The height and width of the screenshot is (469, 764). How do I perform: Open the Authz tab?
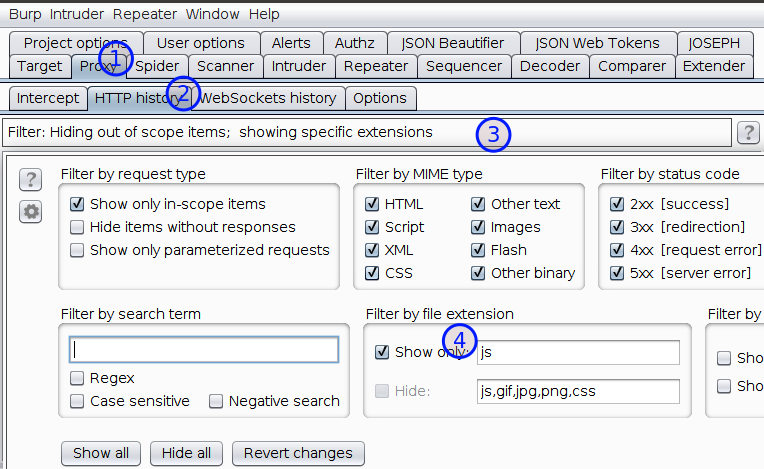click(355, 43)
